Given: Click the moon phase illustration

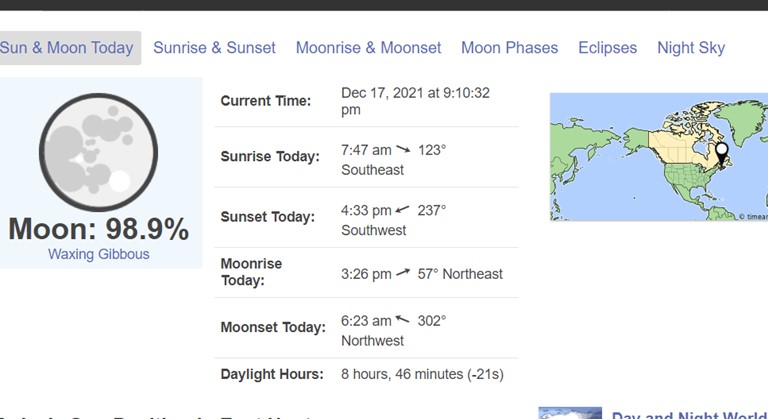Looking at the screenshot, I should click(x=98, y=152).
